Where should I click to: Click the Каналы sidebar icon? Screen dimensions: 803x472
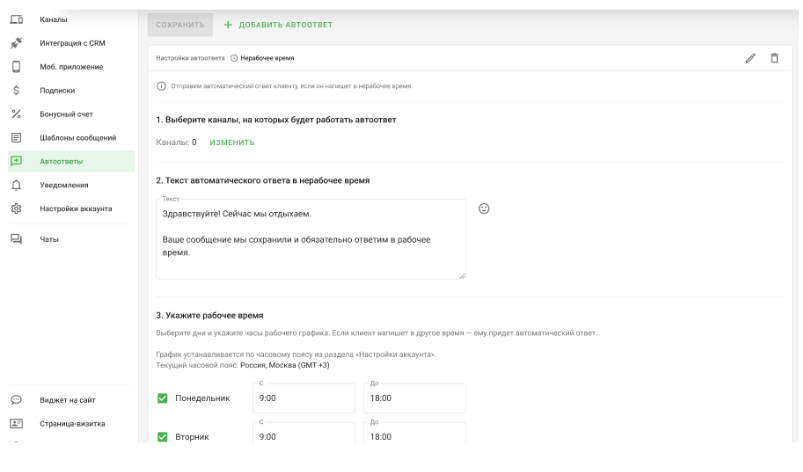(x=16, y=20)
